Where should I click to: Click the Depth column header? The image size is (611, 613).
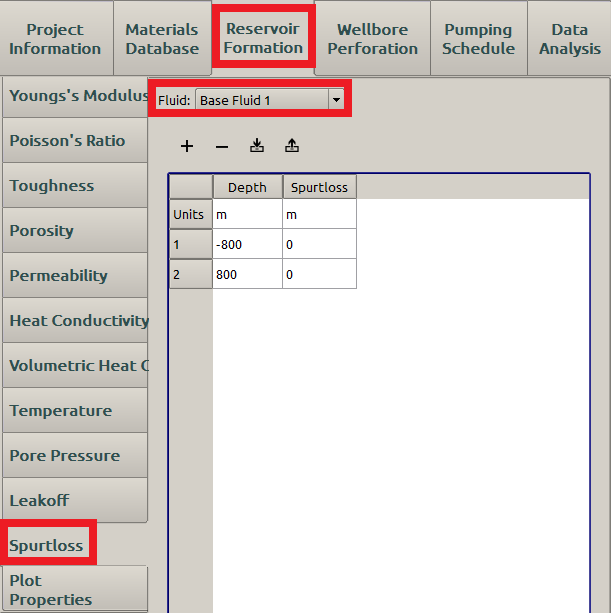click(x=247, y=187)
